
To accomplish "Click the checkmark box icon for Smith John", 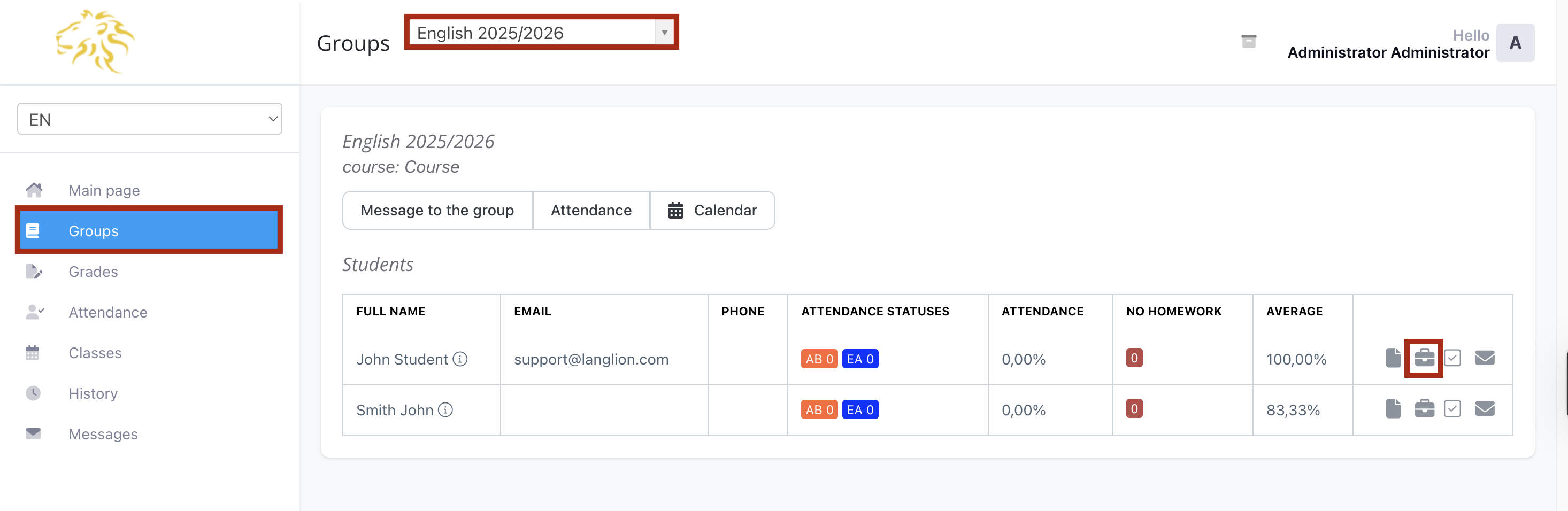I will [x=1452, y=409].
